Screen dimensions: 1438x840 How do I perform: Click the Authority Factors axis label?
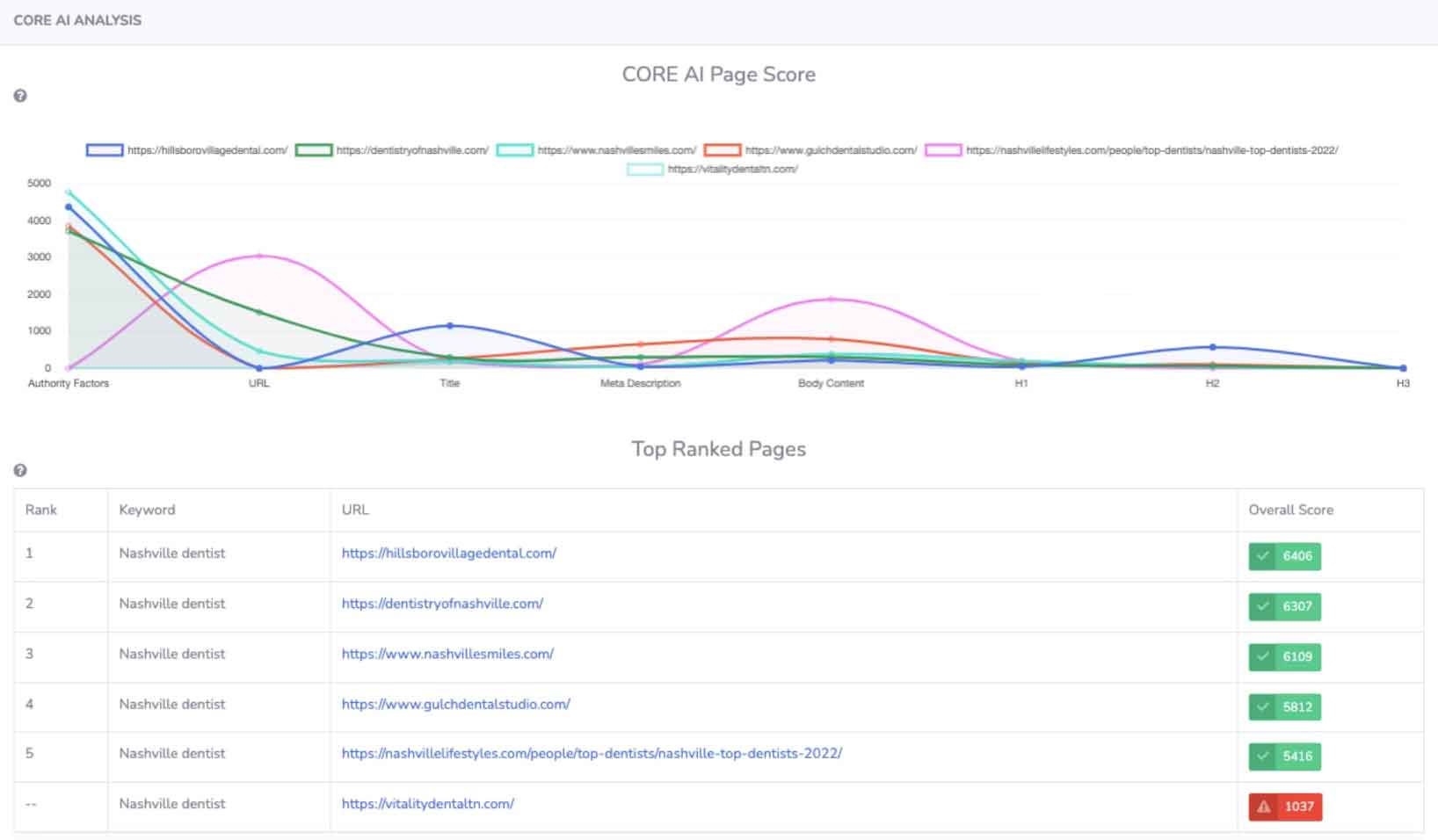(x=69, y=383)
